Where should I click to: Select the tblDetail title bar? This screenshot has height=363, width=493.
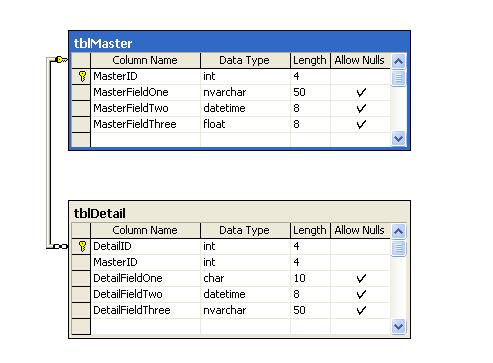pyautogui.click(x=239, y=213)
